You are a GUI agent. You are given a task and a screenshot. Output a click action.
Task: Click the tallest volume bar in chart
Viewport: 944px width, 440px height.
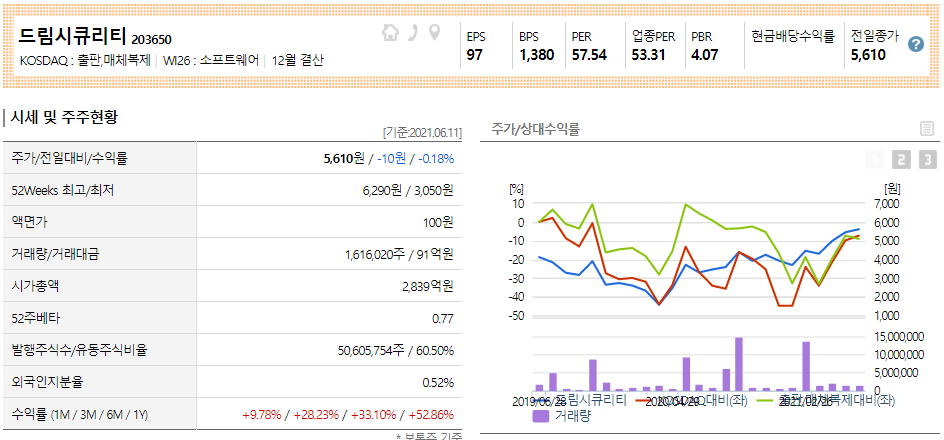[739, 364]
